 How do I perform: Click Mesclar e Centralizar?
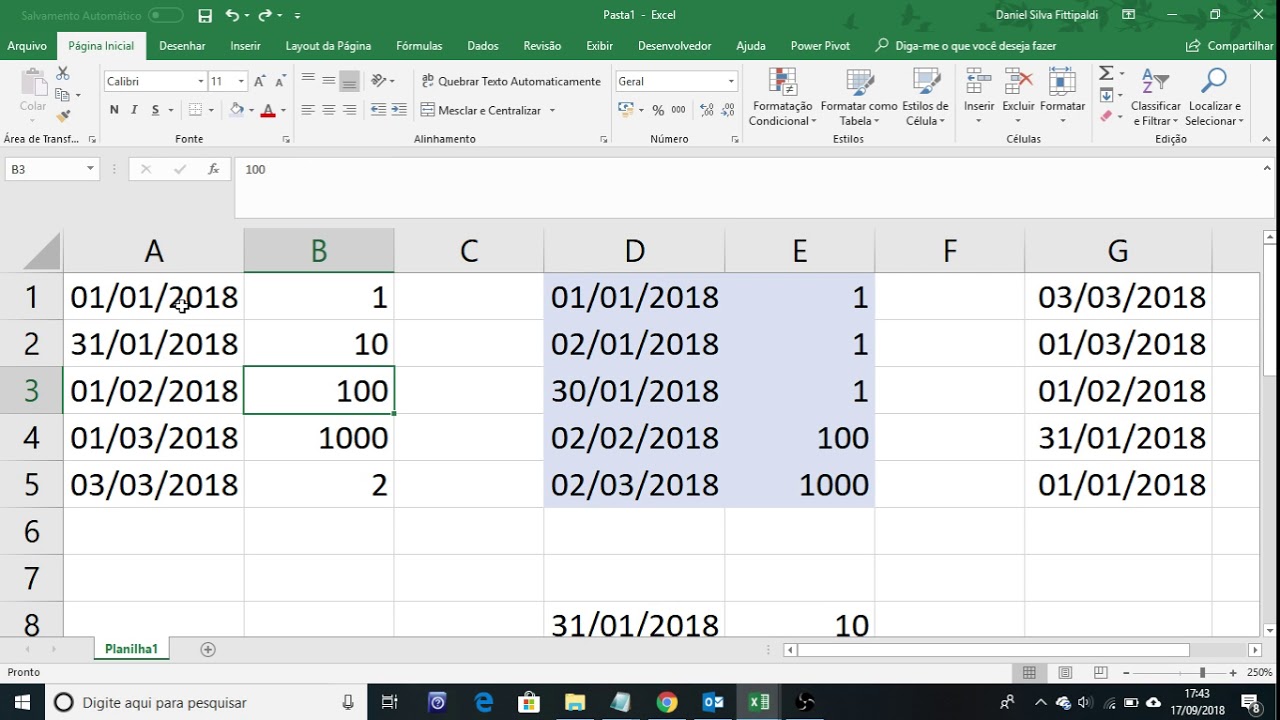[x=481, y=110]
